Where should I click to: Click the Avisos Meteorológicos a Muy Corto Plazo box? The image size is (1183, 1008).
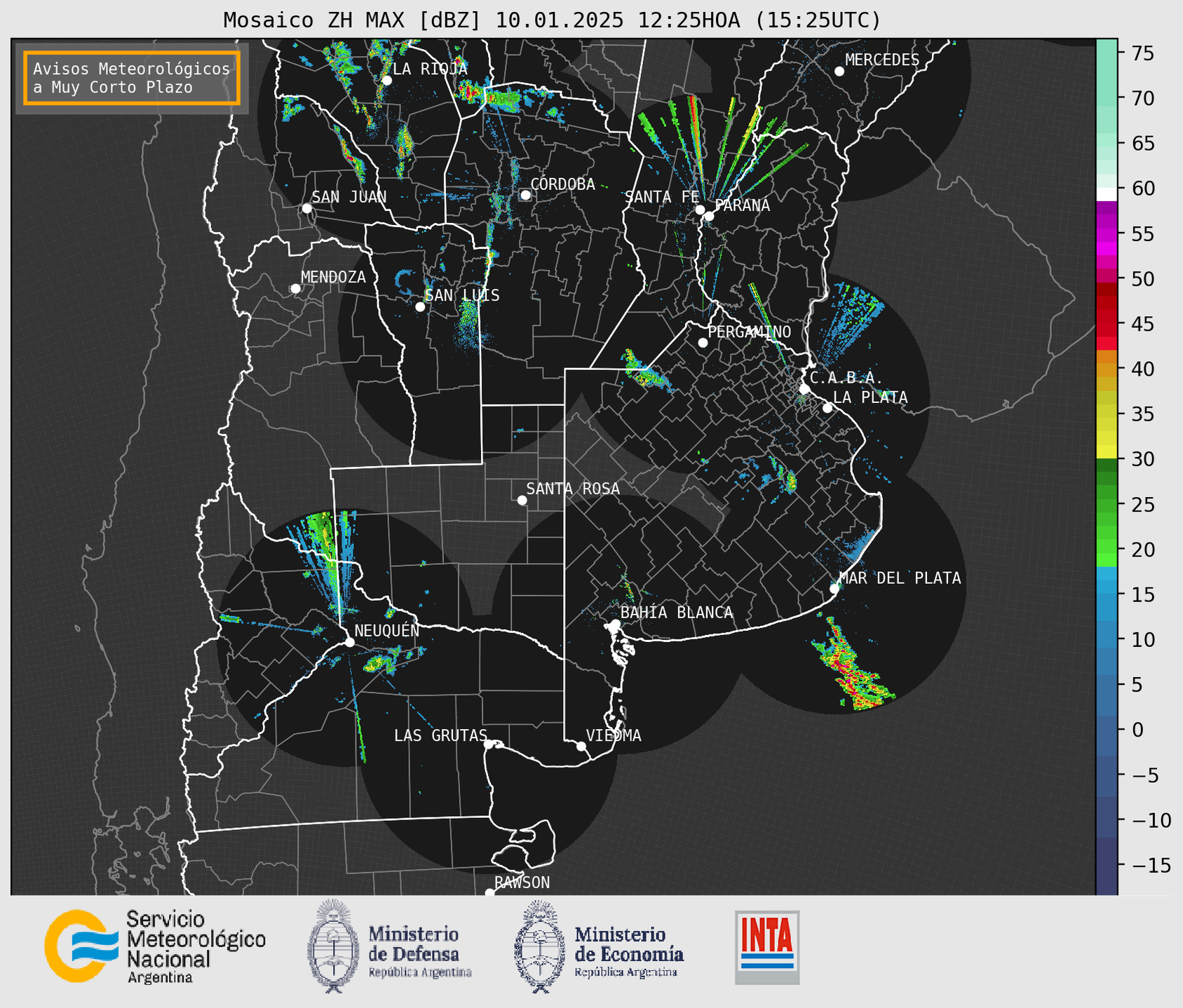(x=132, y=78)
